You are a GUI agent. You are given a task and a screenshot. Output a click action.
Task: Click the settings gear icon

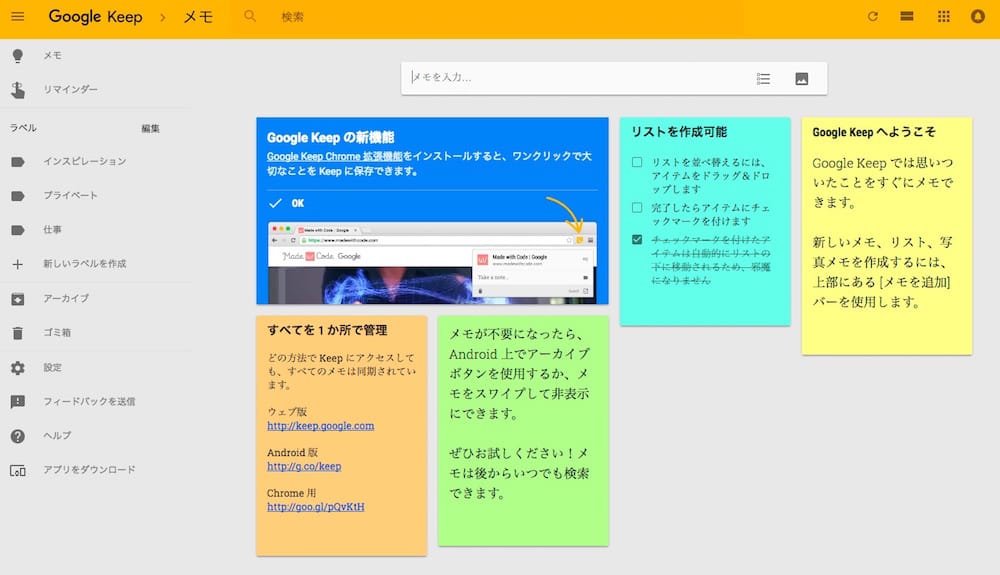18,368
